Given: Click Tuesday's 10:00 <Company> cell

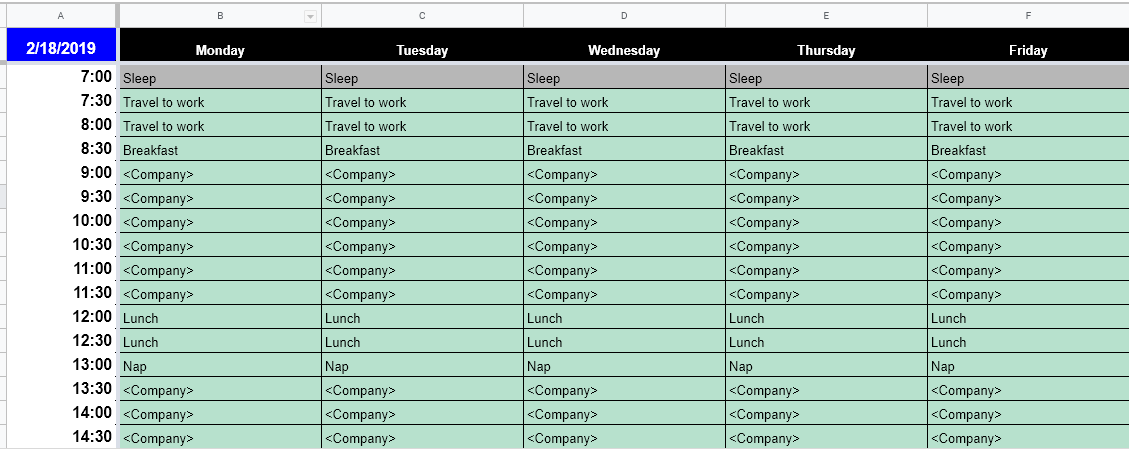Looking at the screenshot, I should pos(422,222).
